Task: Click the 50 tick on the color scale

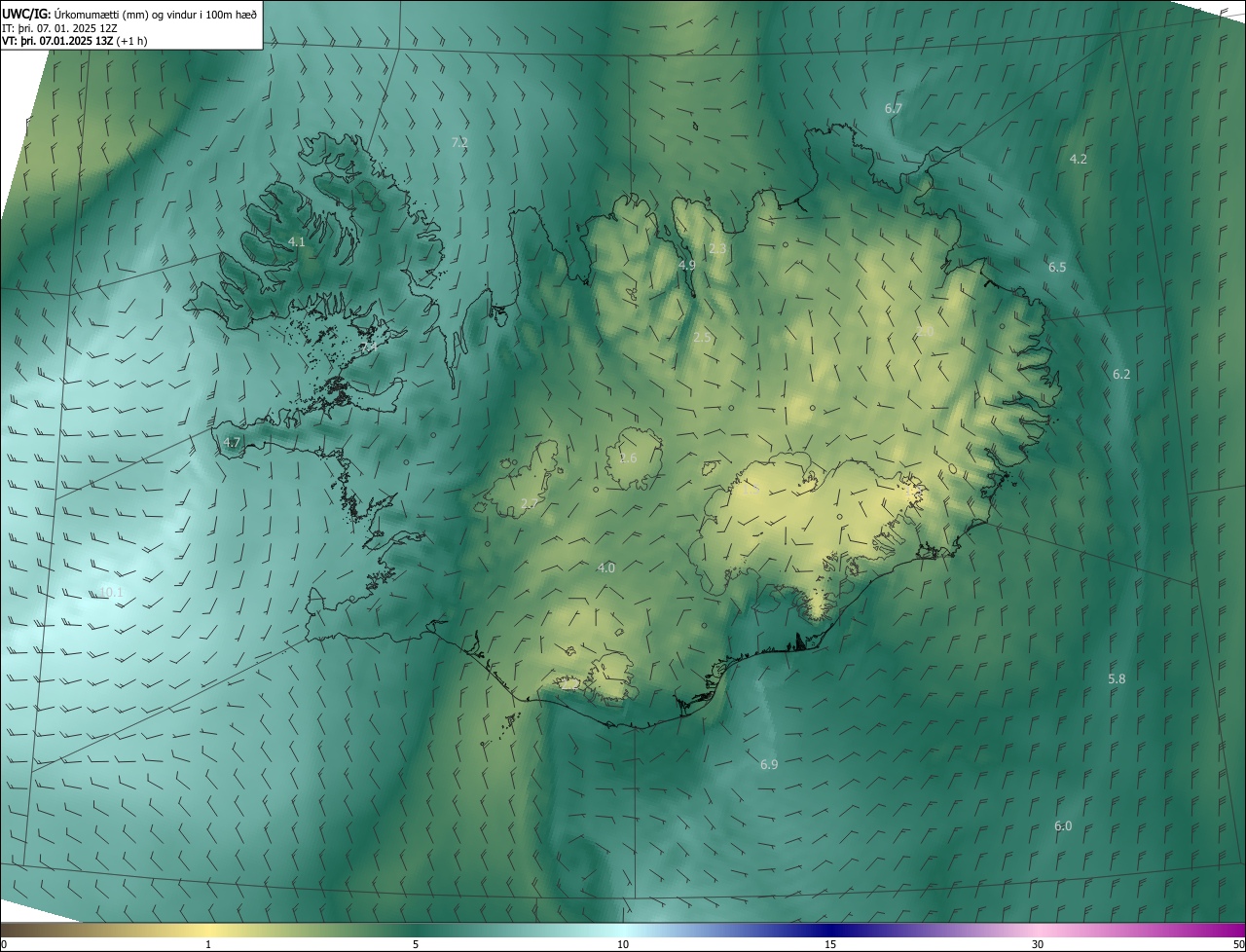Action: pyautogui.click(x=1238, y=944)
